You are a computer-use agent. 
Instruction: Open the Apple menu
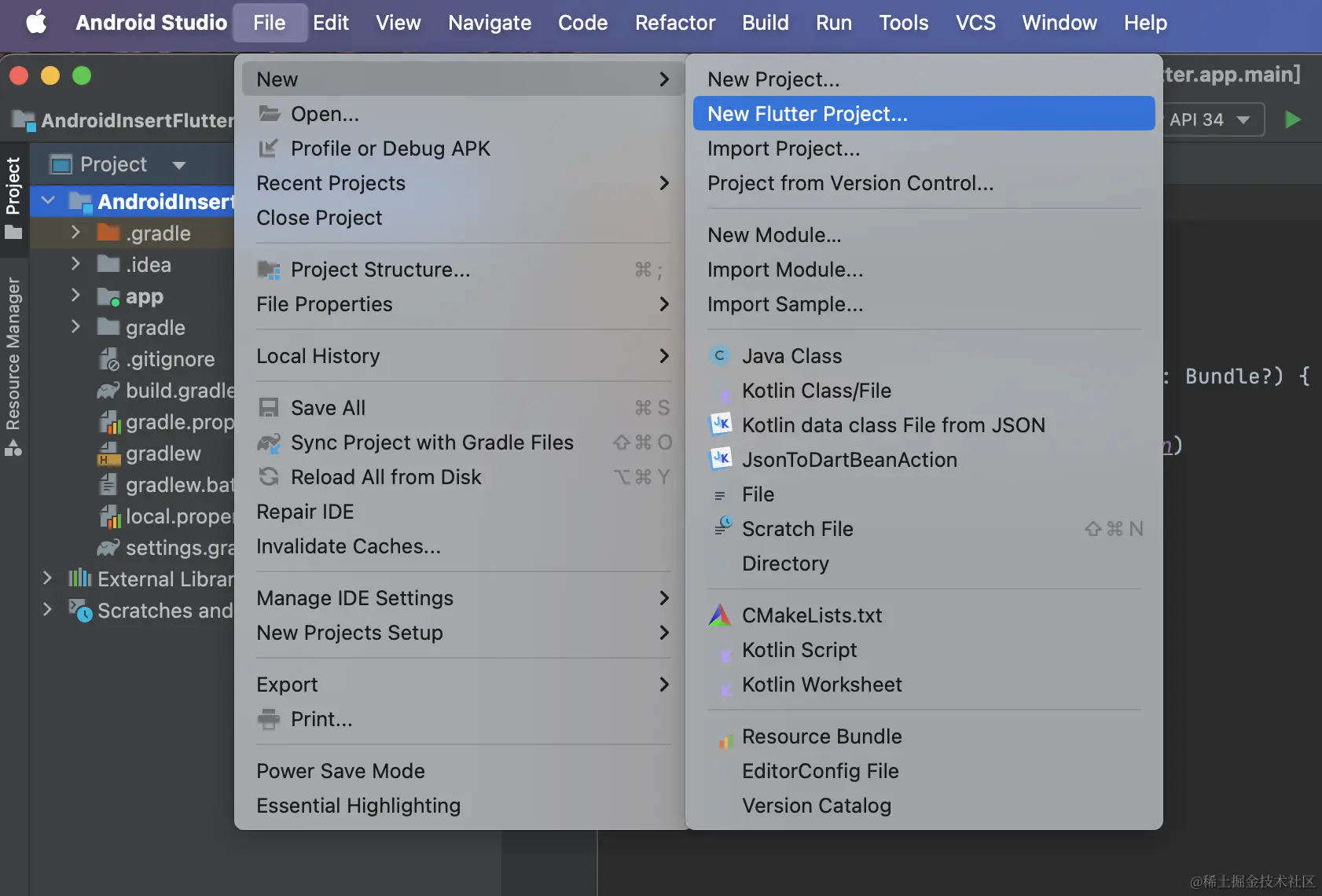click(x=36, y=22)
